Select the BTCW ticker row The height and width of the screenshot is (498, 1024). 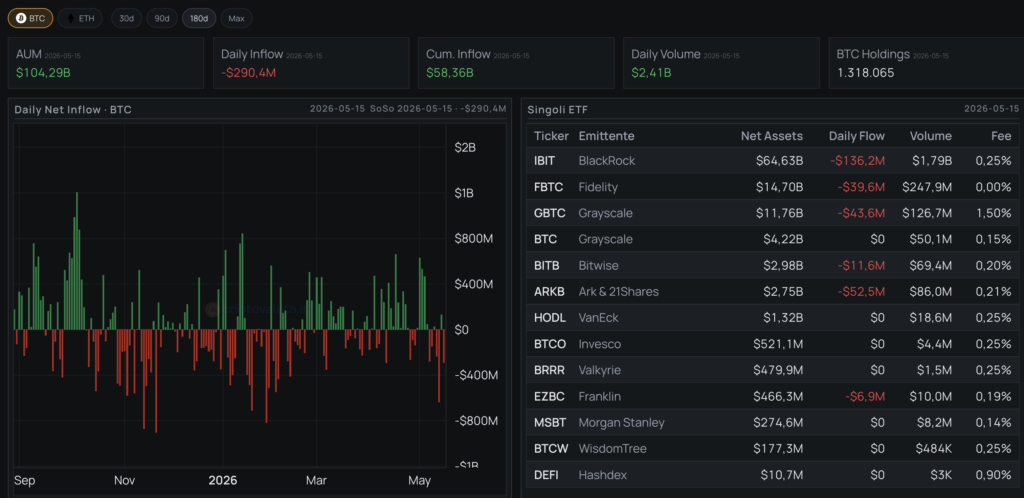773,448
